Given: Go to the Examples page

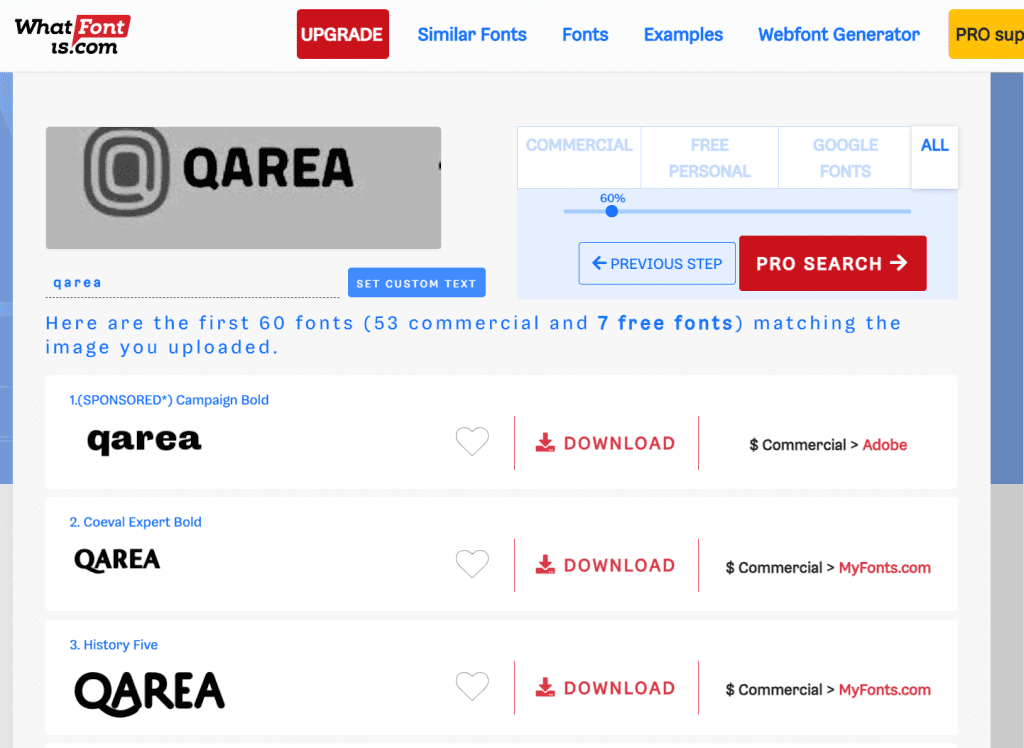Looking at the screenshot, I should tap(683, 35).
